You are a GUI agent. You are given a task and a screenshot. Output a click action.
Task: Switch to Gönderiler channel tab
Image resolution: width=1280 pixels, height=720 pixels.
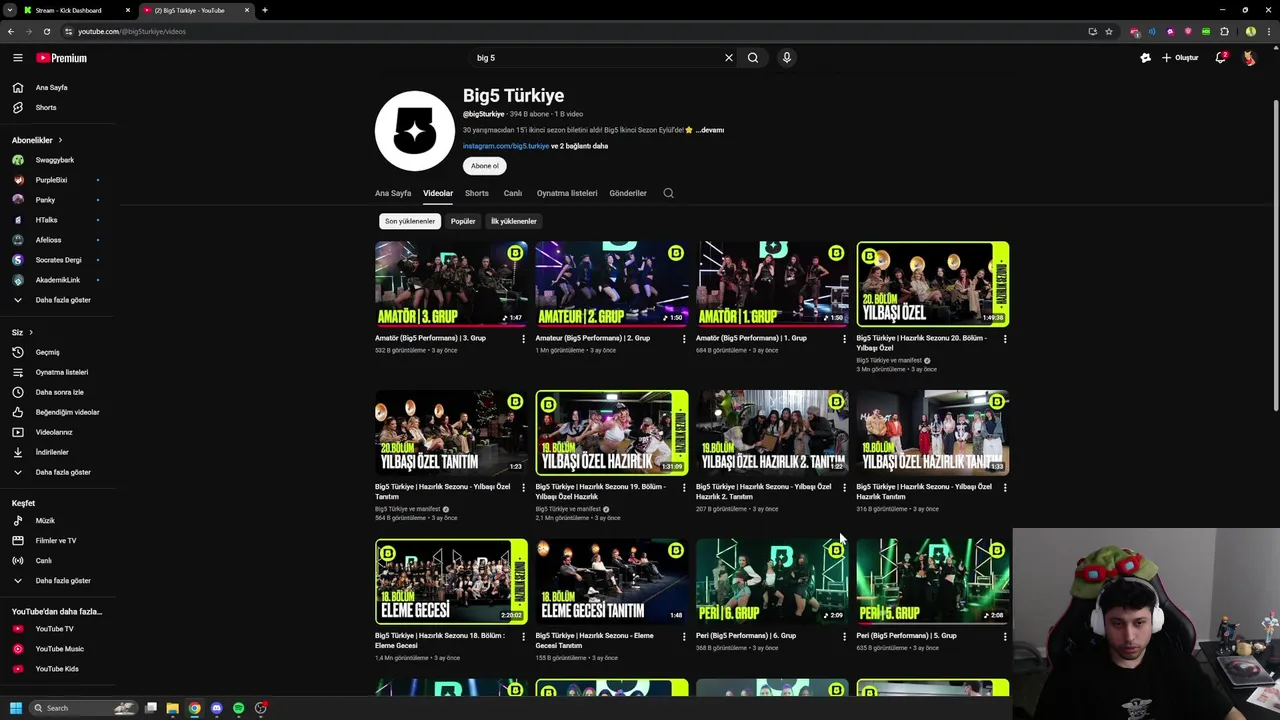pos(628,193)
